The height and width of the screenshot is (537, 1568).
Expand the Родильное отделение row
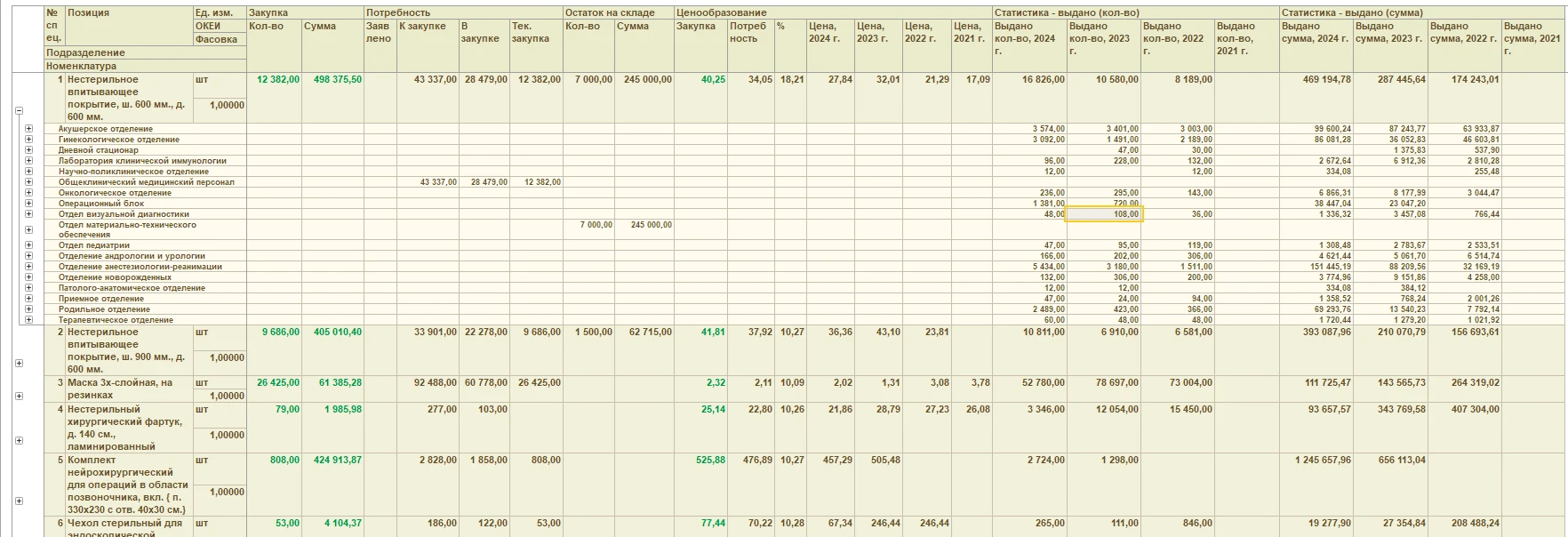pyautogui.click(x=29, y=309)
